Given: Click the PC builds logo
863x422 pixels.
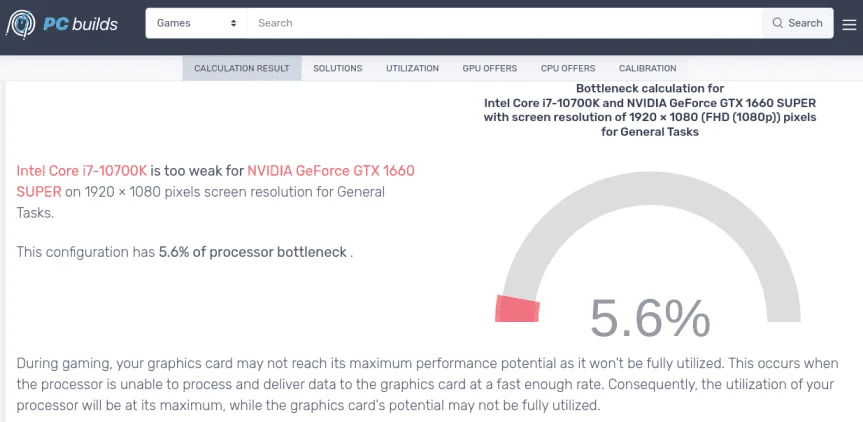Looking at the screenshot, I should (x=62, y=24).
